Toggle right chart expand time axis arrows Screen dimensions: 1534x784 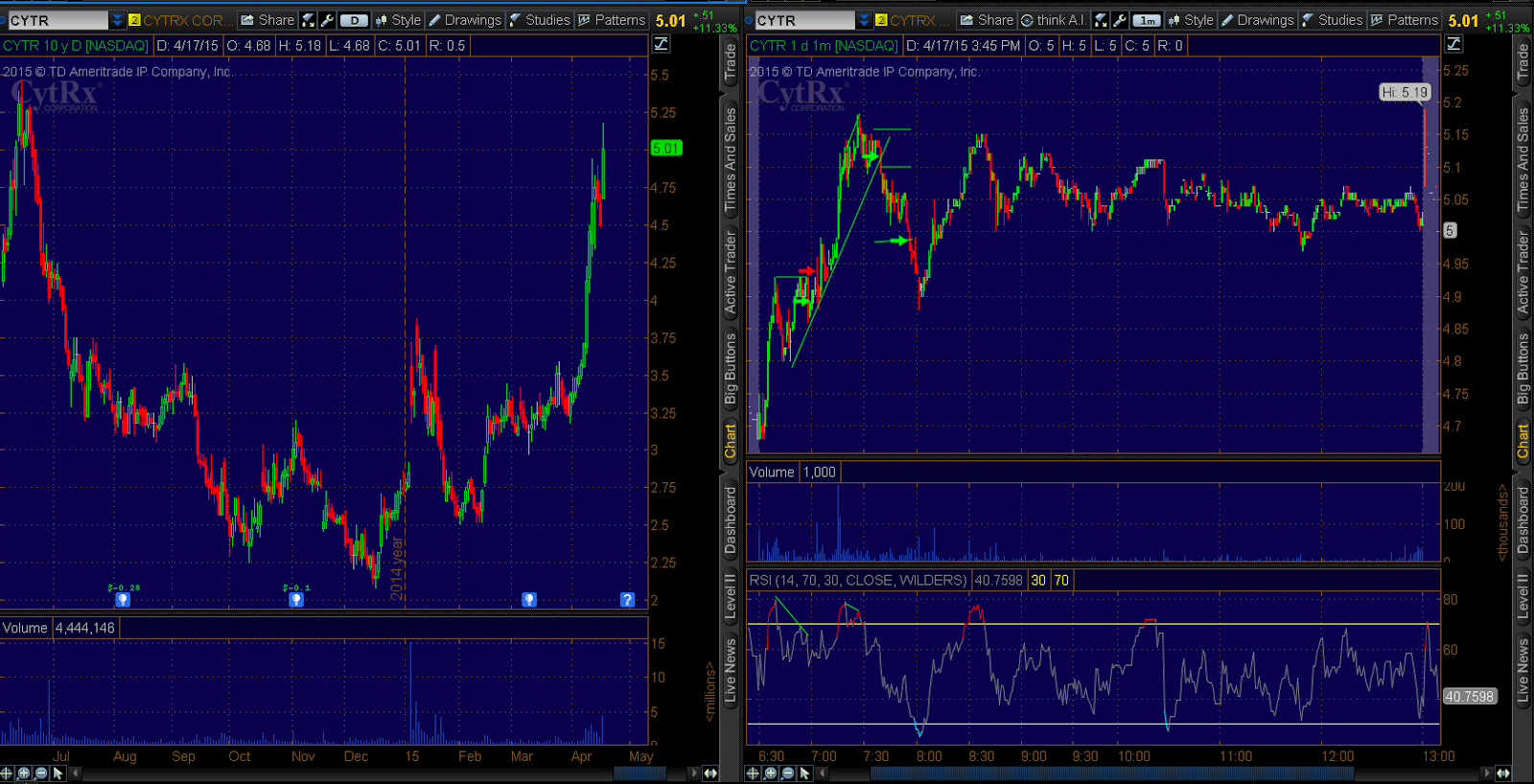(1503, 773)
